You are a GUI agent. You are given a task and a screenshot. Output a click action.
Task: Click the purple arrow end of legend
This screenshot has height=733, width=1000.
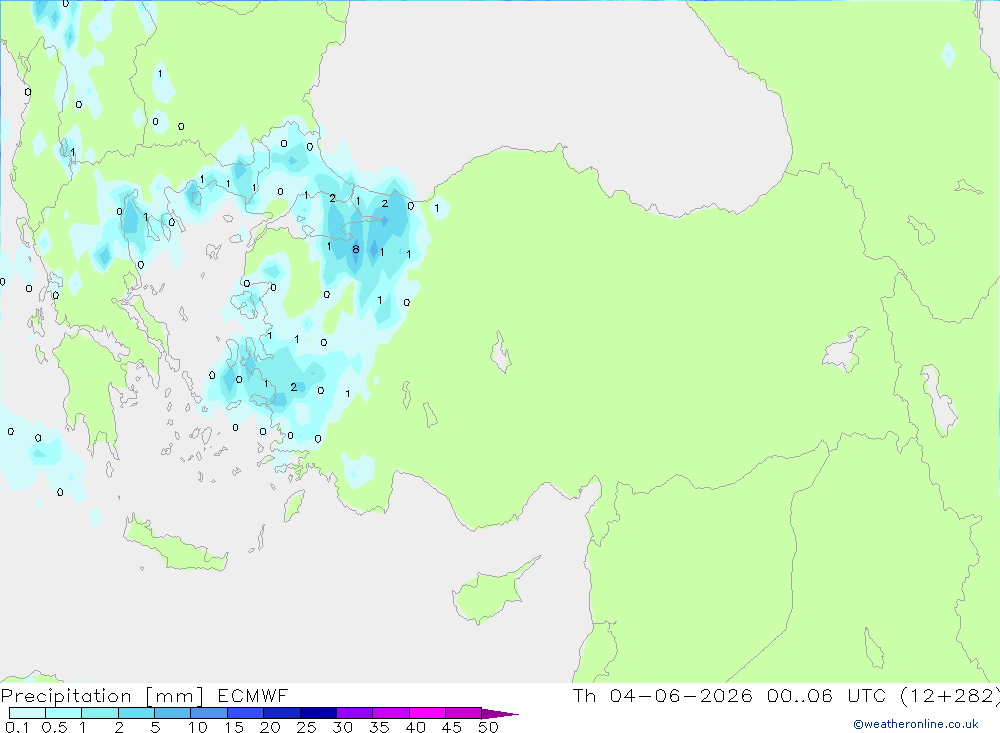click(x=500, y=714)
